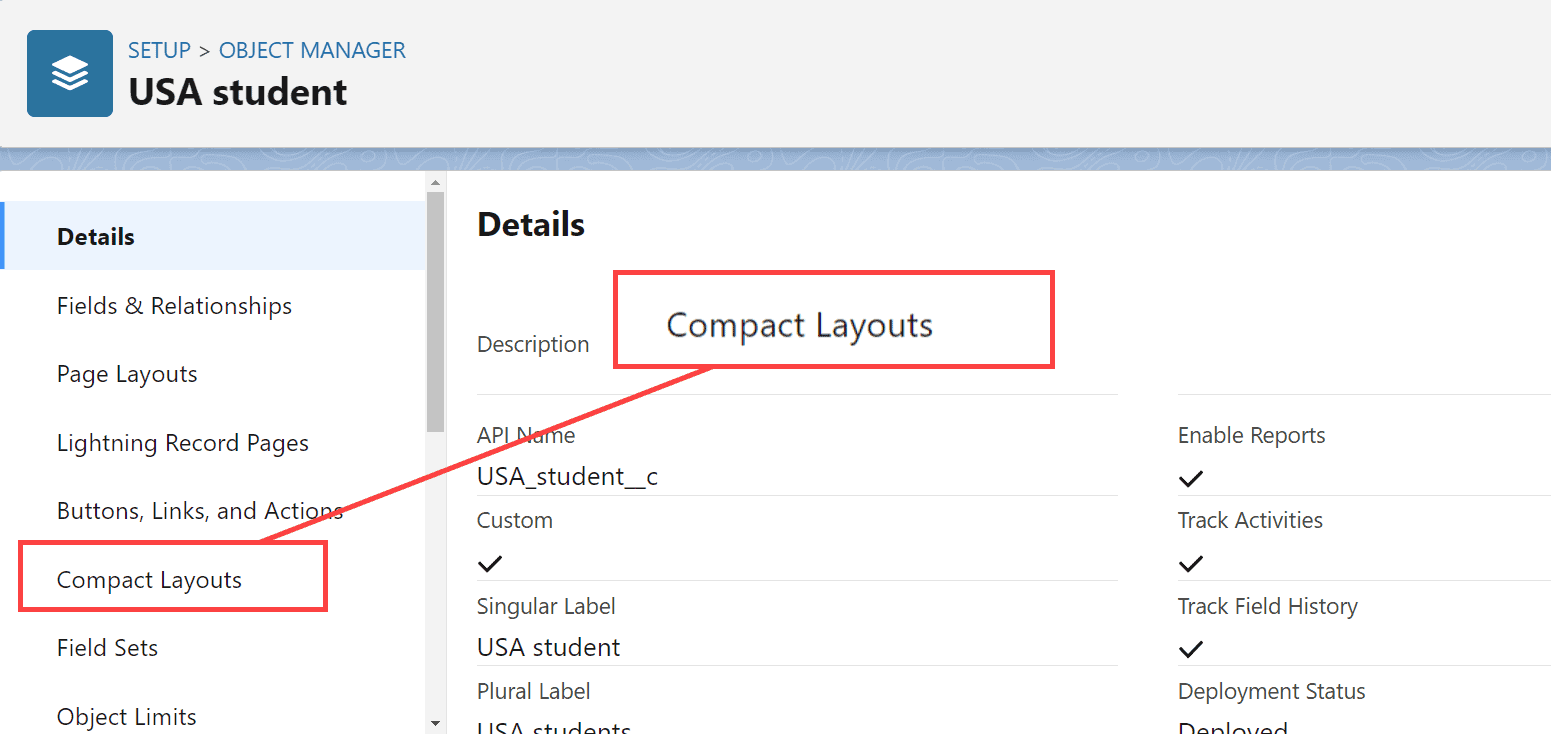Click the USA student object icon
The image size is (1551, 734).
69,72
